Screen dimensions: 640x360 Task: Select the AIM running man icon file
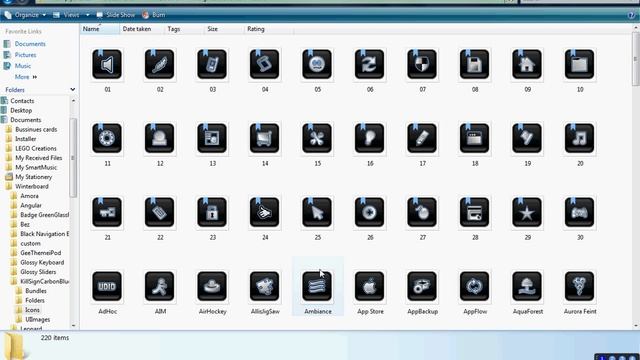(160, 287)
